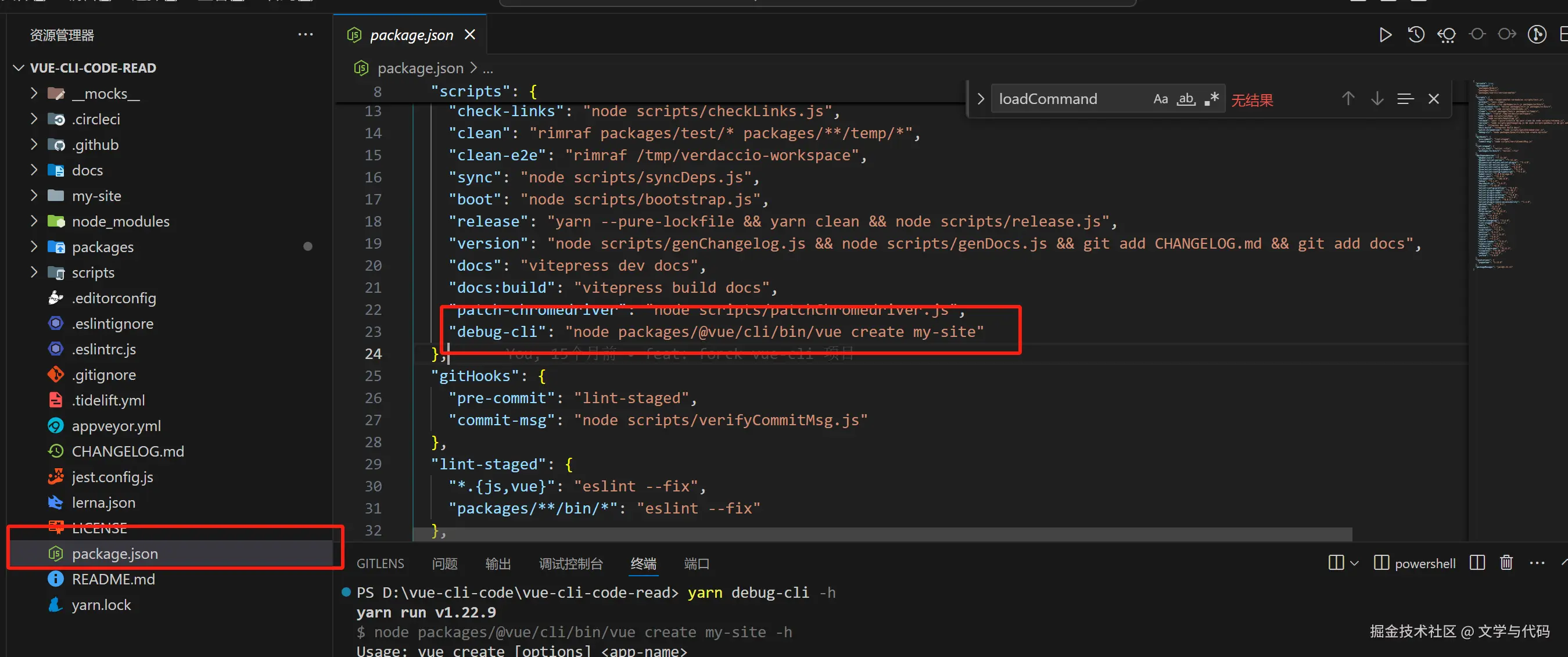The image size is (1568, 657).
Task: Expand the packages folder
Action: [102, 247]
